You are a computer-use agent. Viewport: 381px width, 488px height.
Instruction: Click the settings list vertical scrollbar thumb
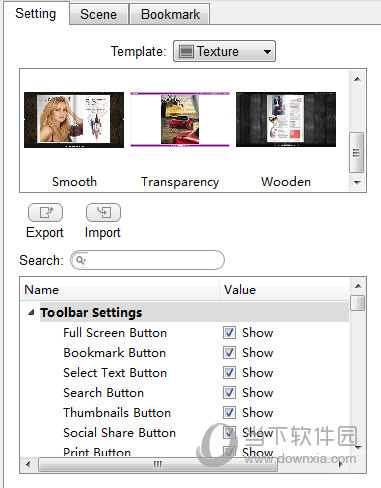point(358,303)
